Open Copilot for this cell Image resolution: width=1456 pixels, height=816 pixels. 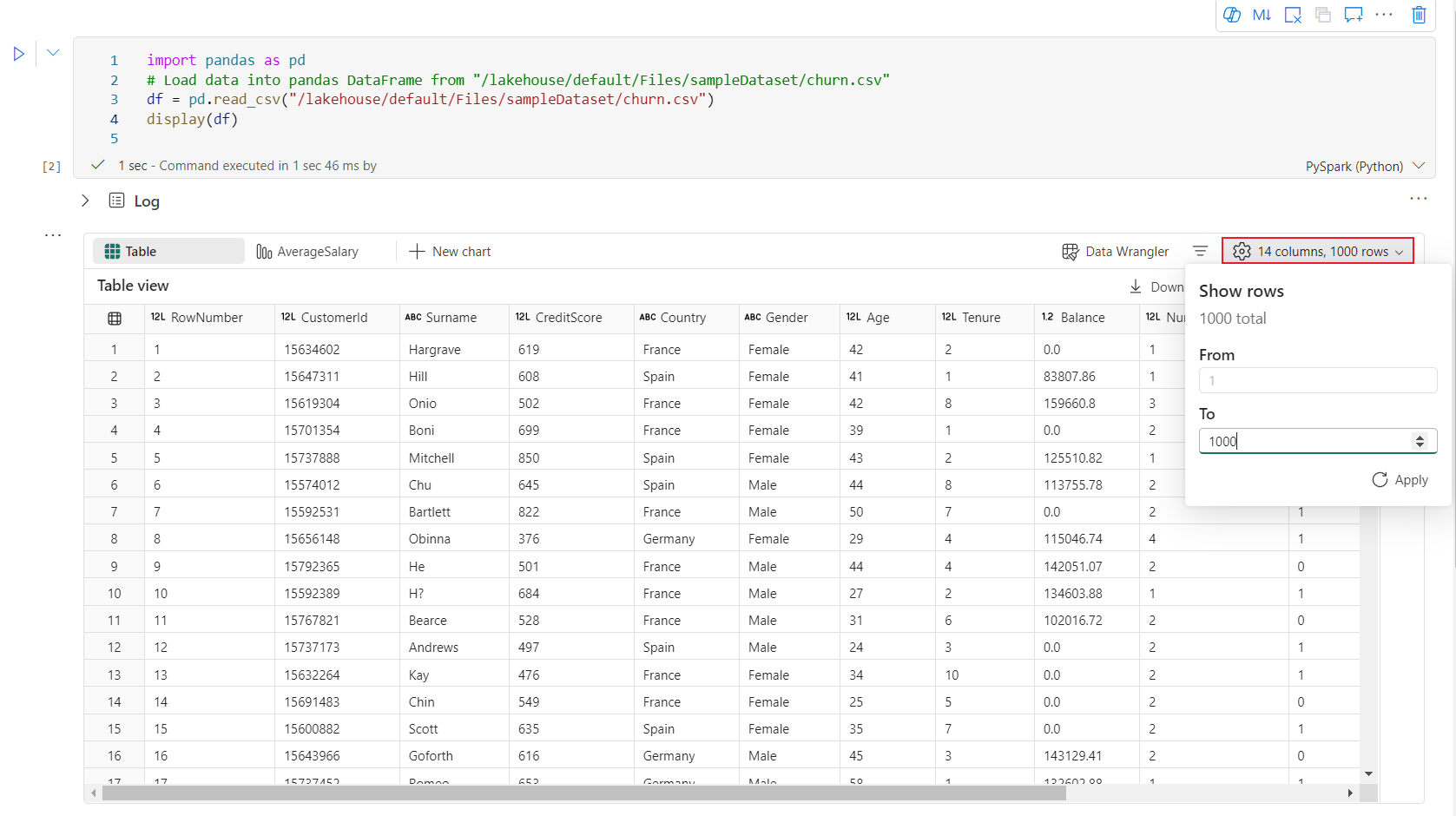(1231, 15)
